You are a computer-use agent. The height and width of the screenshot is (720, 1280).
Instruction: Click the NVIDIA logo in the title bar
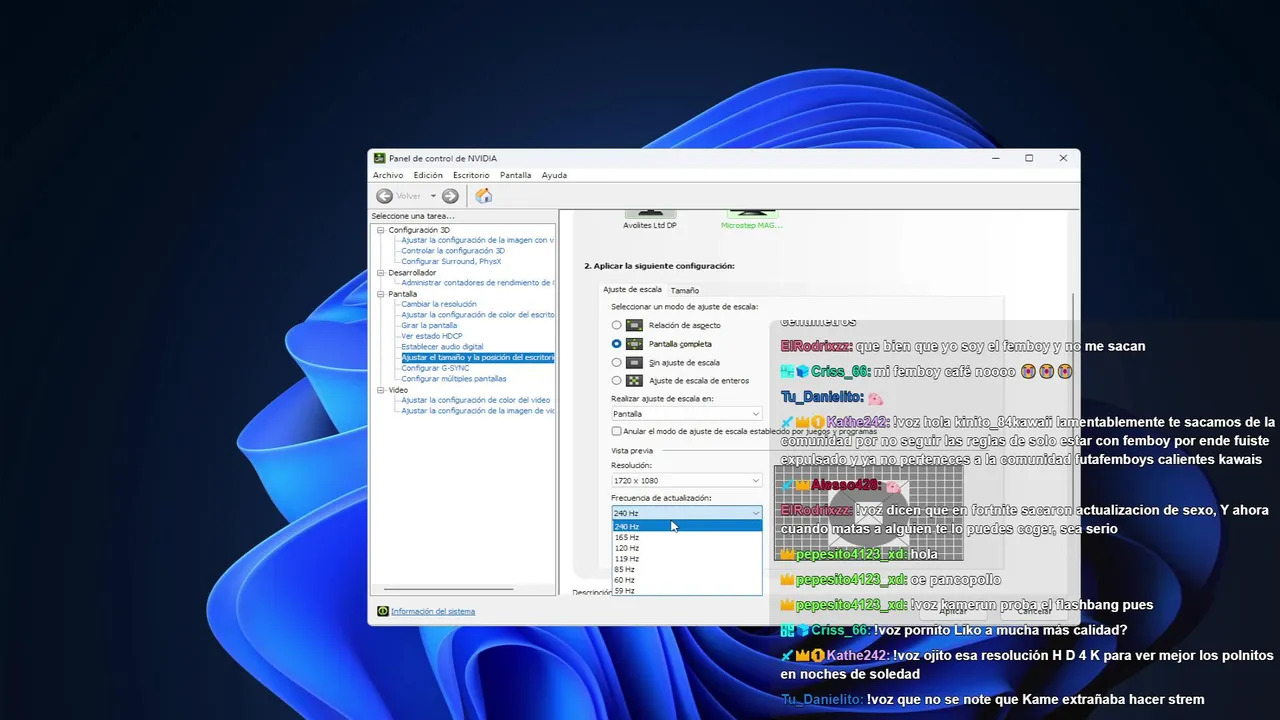379,158
